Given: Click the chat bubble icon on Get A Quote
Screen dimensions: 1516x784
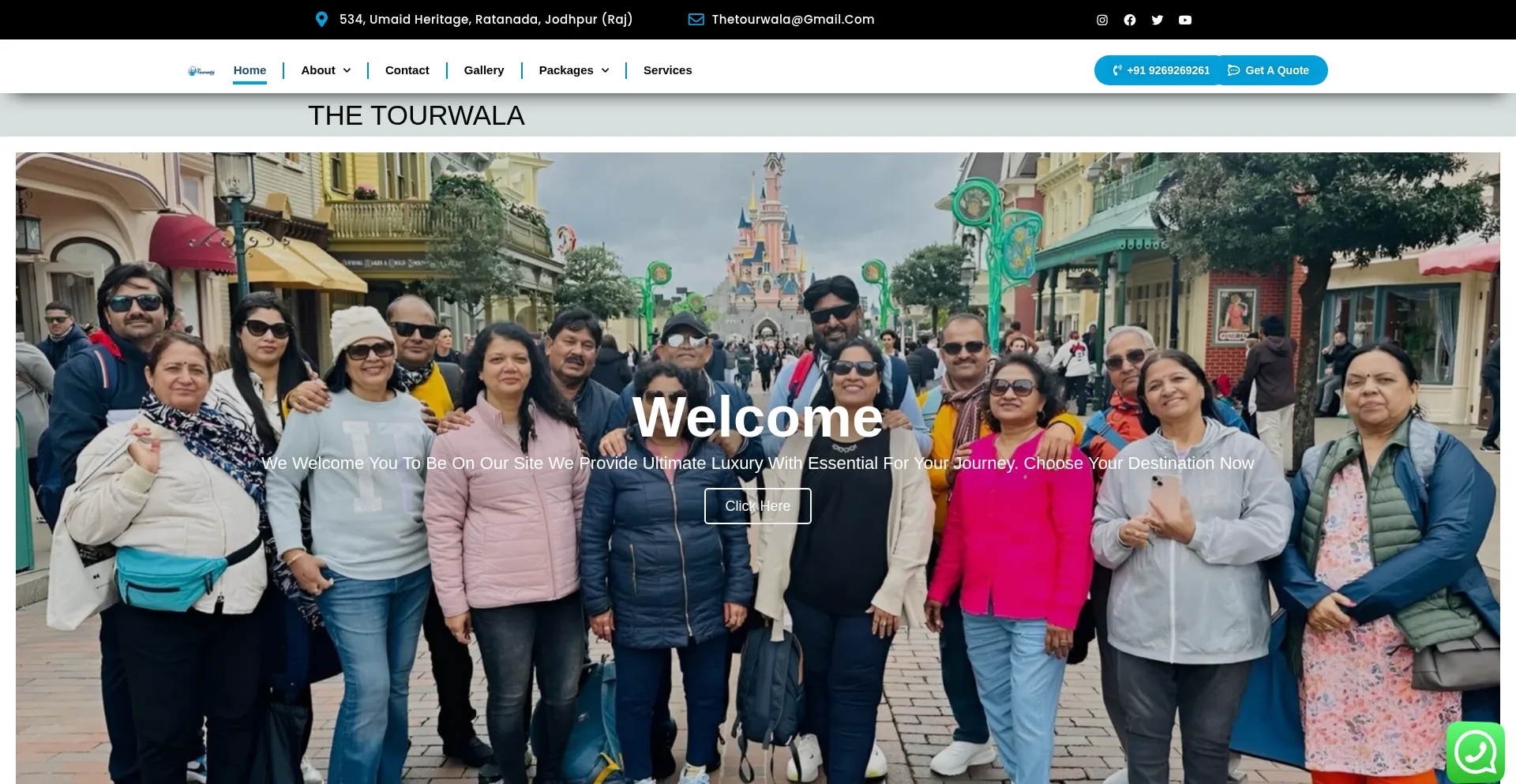Looking at the screenshot, I should coord(1233,69).
